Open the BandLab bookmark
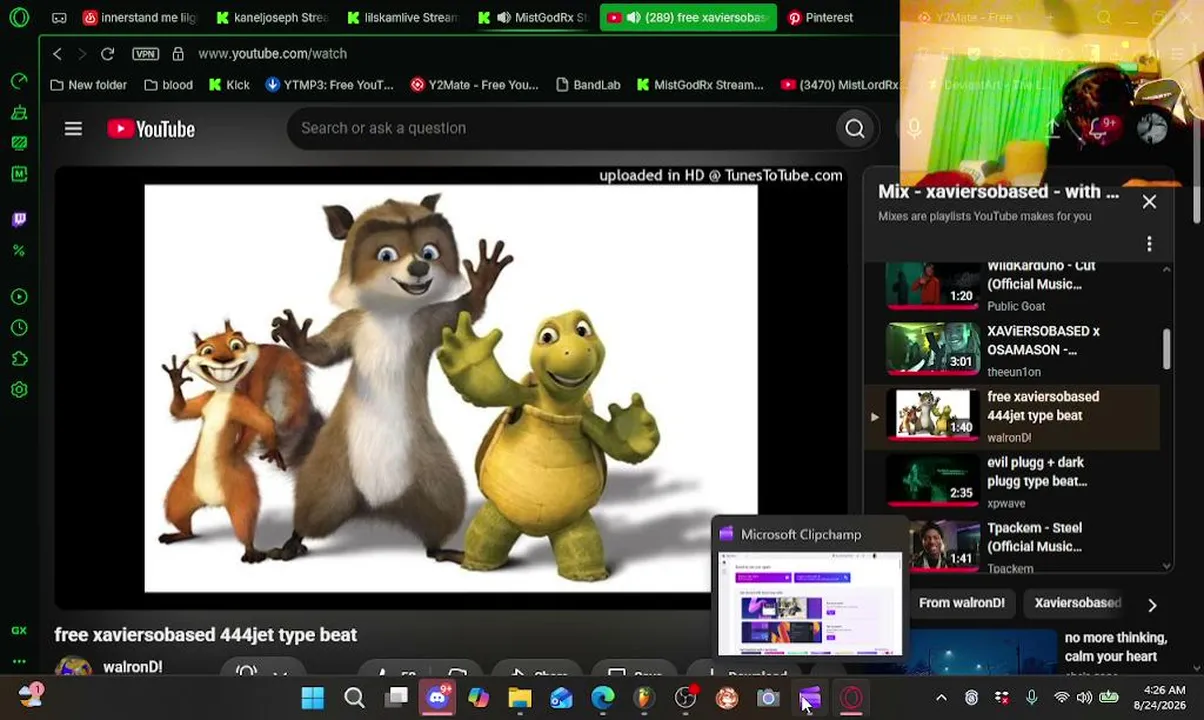 587,85
